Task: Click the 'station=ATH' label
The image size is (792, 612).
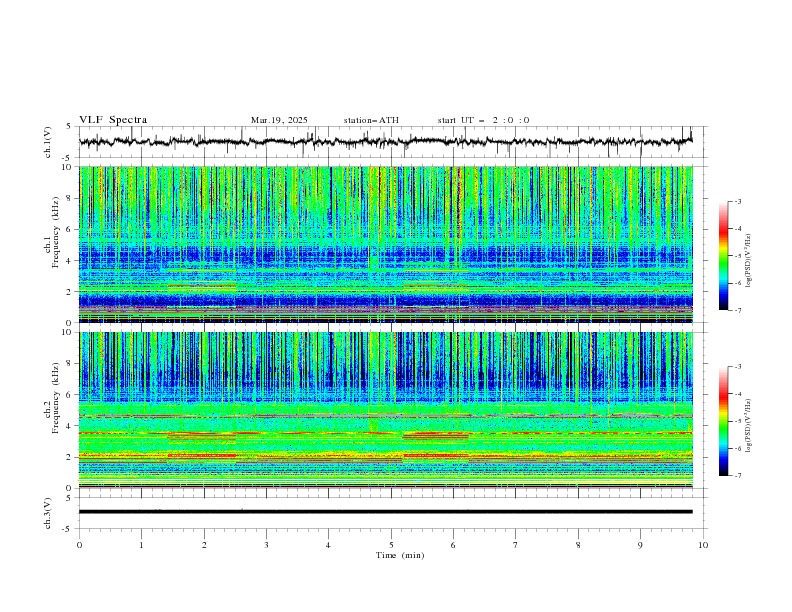Action: 371,120
